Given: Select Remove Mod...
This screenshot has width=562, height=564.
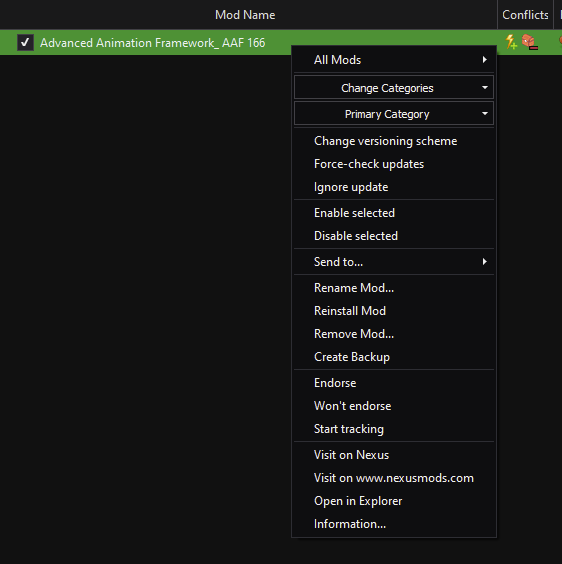Looking at the screenshot, I should [x=394, y=334].
